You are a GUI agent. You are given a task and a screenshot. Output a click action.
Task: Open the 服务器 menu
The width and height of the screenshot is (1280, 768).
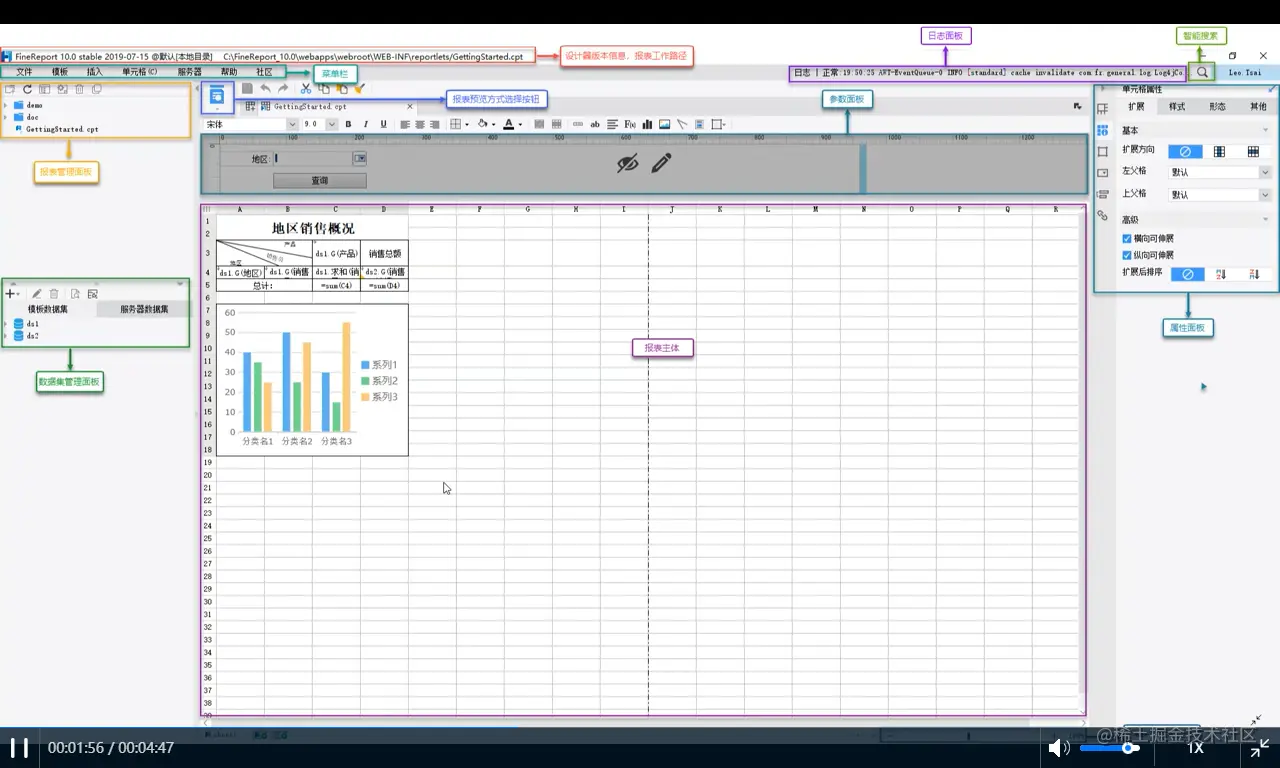point(190,72)
